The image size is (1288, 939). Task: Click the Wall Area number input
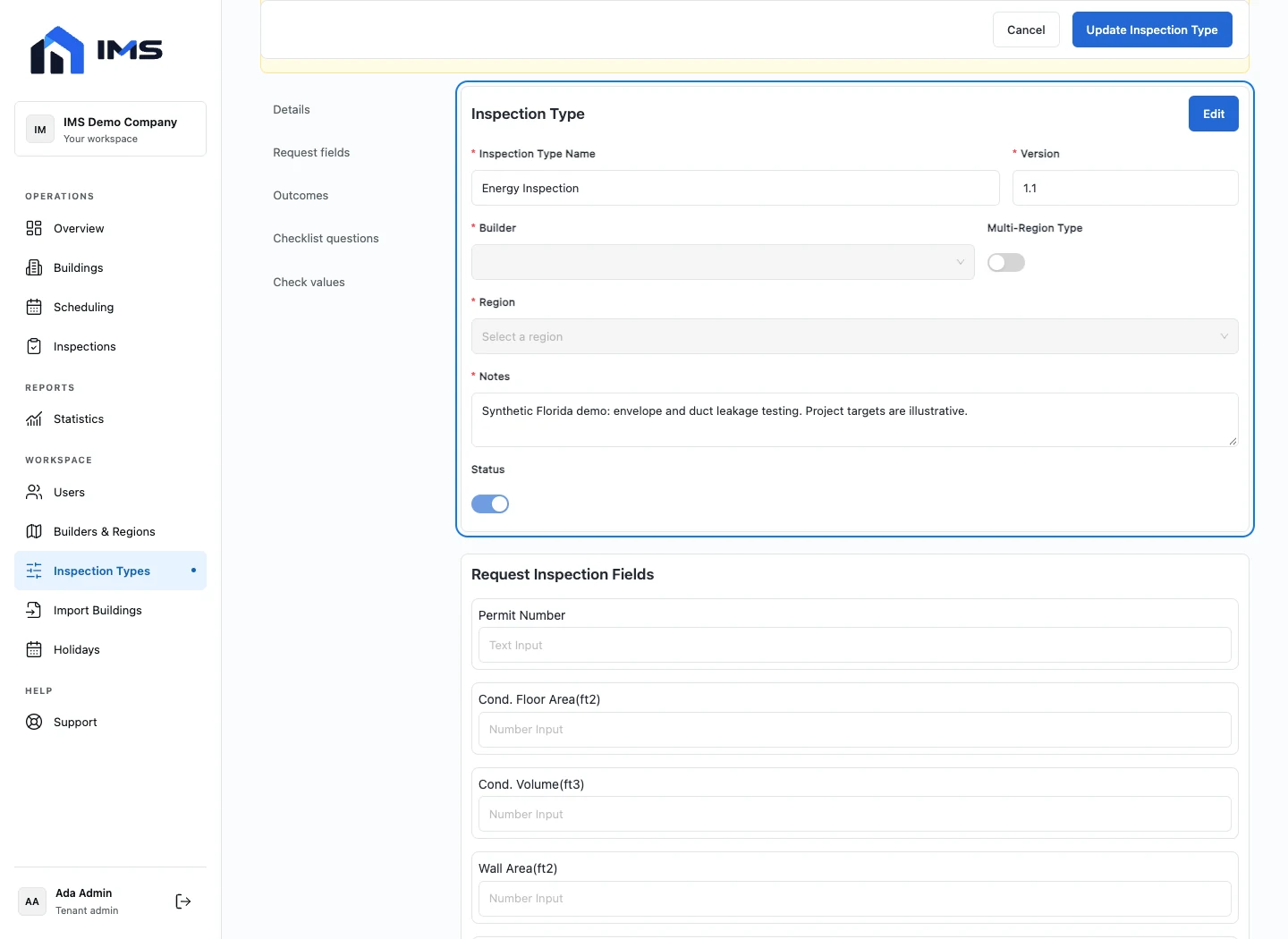pyautogui.click(x=855, y=898)
